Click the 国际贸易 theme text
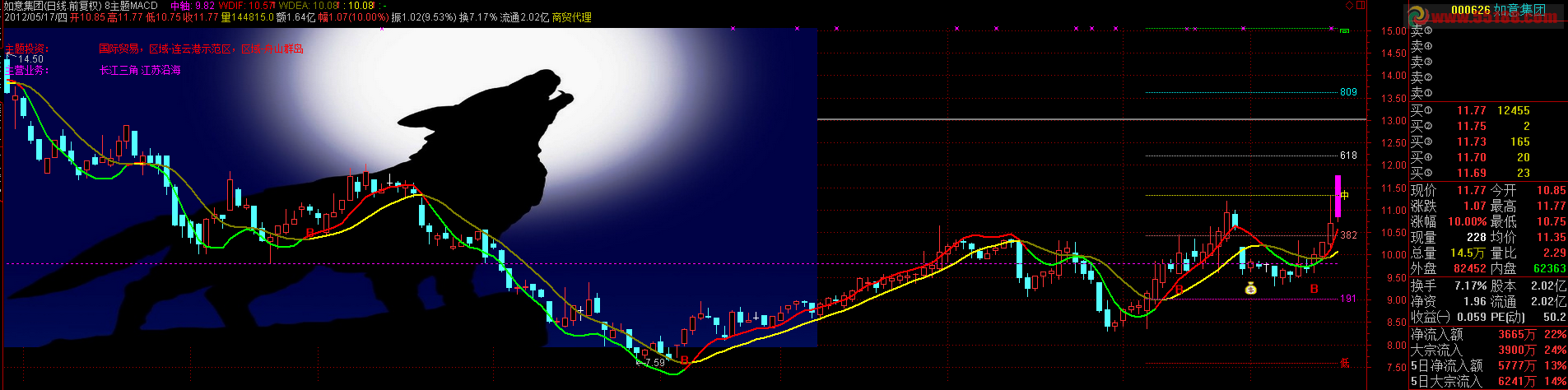The height and width of the screenshot is (390, 1568). [119, 49]
